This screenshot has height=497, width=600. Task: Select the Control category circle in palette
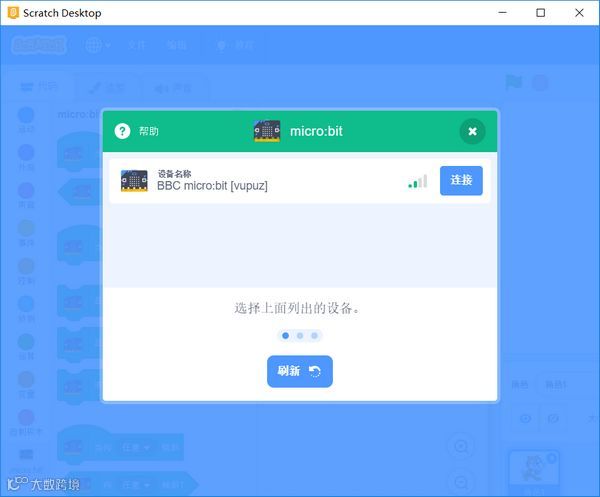[x=26, y=266]
